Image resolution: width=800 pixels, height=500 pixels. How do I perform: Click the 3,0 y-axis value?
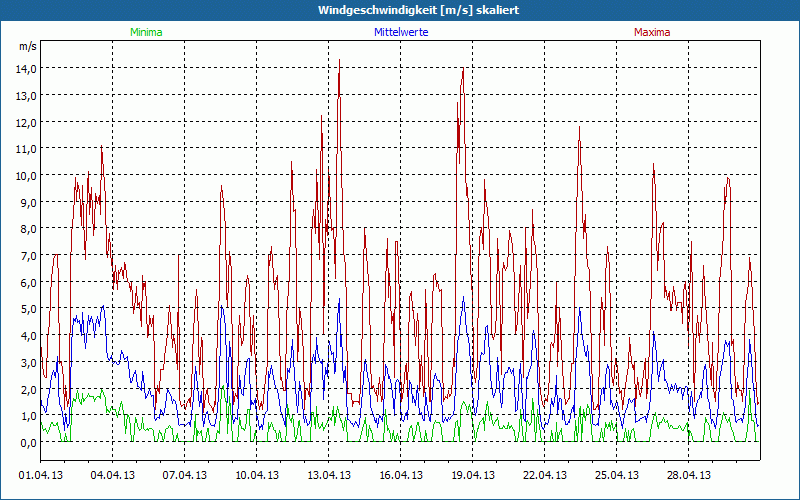28,362
